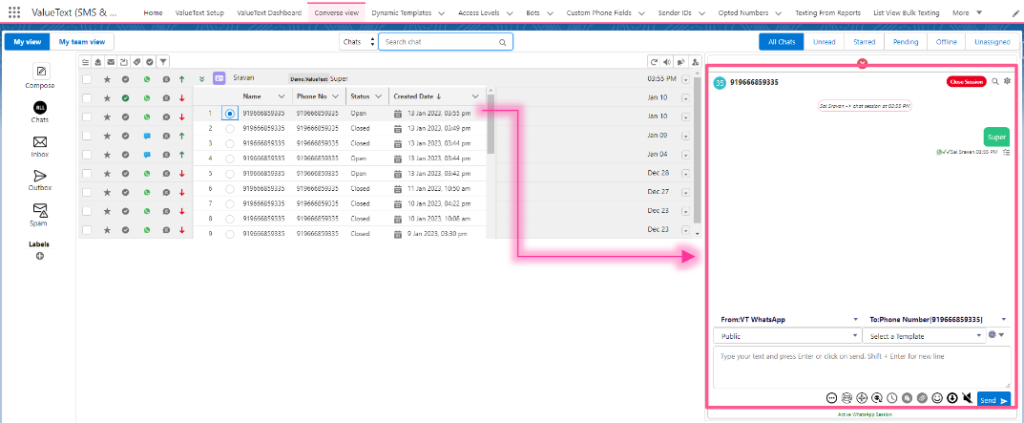The width and height of the screenshot is (1024, 423).
Task: Switch to the My team view tab
Action: (x=81, y=42)
